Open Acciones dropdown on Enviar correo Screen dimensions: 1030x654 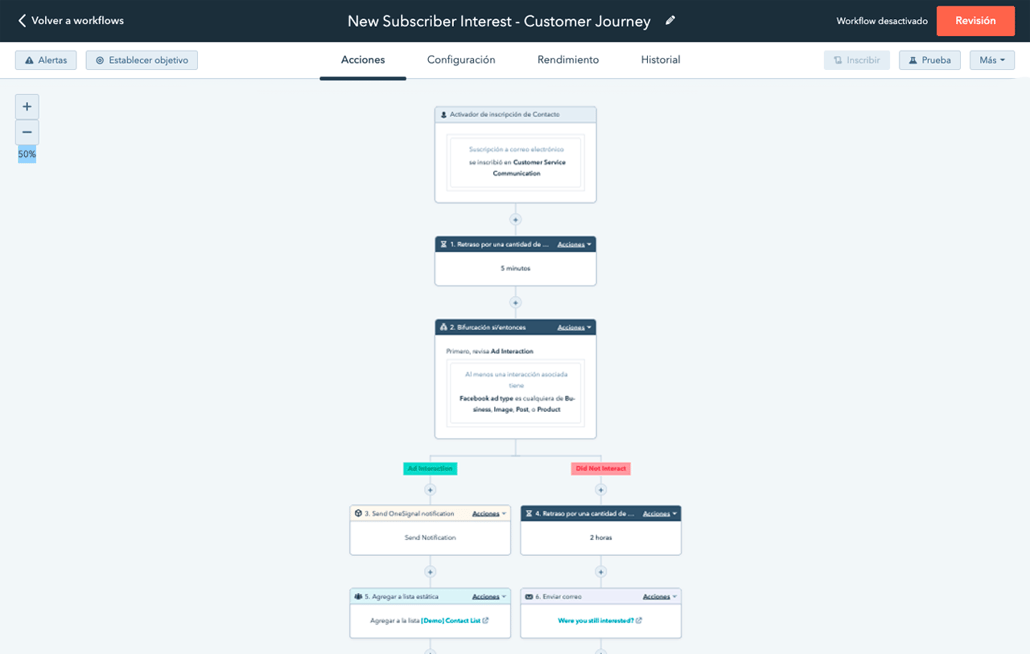click(x=660, y=596)
